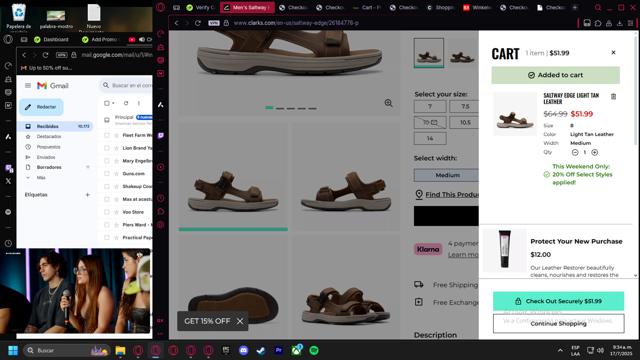Increase cart quantity with plus button
The height and width of the screenshot is (360, 640).
coord(595,152)
